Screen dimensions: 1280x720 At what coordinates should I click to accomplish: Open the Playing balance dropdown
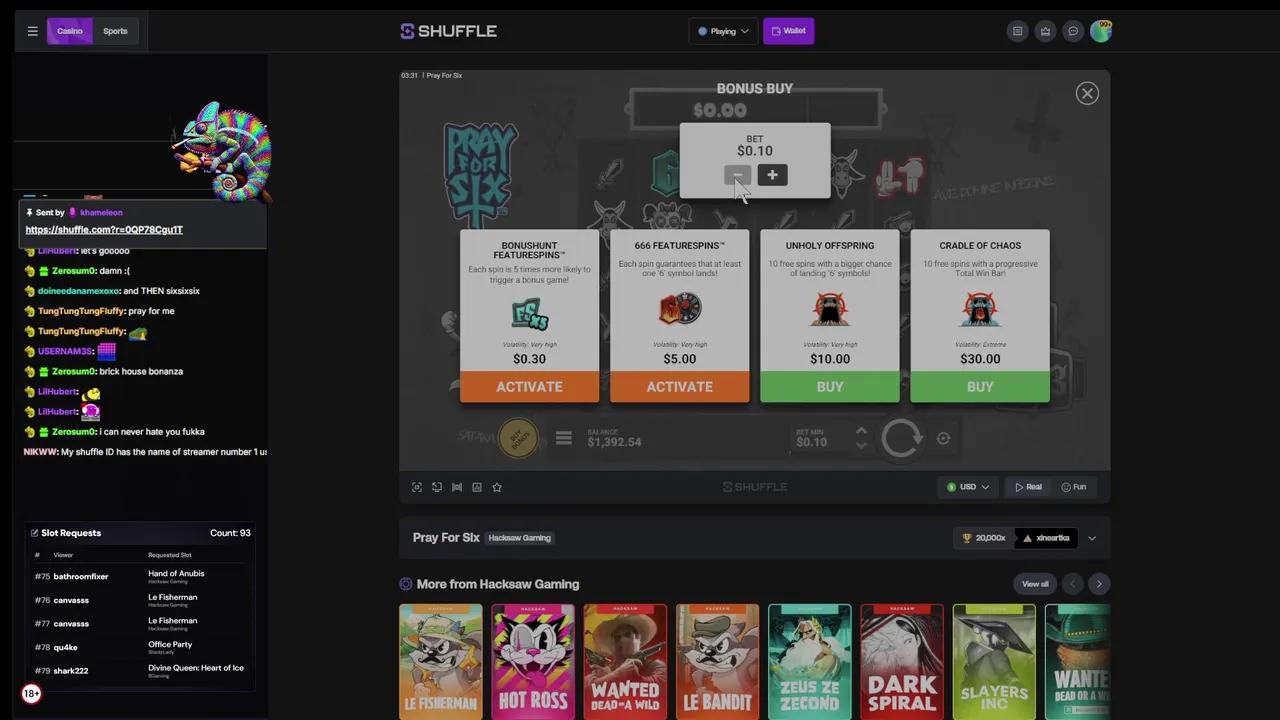point(723,31)
